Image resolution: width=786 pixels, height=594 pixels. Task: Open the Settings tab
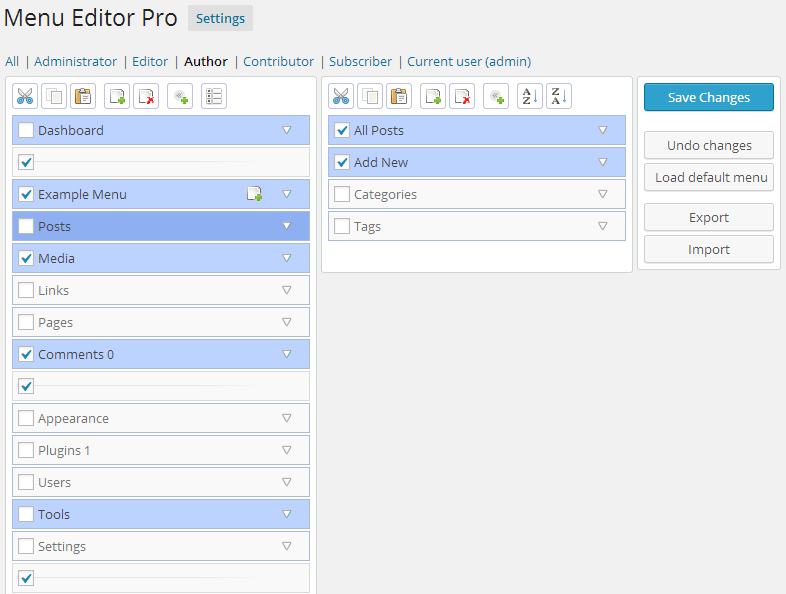221,19
